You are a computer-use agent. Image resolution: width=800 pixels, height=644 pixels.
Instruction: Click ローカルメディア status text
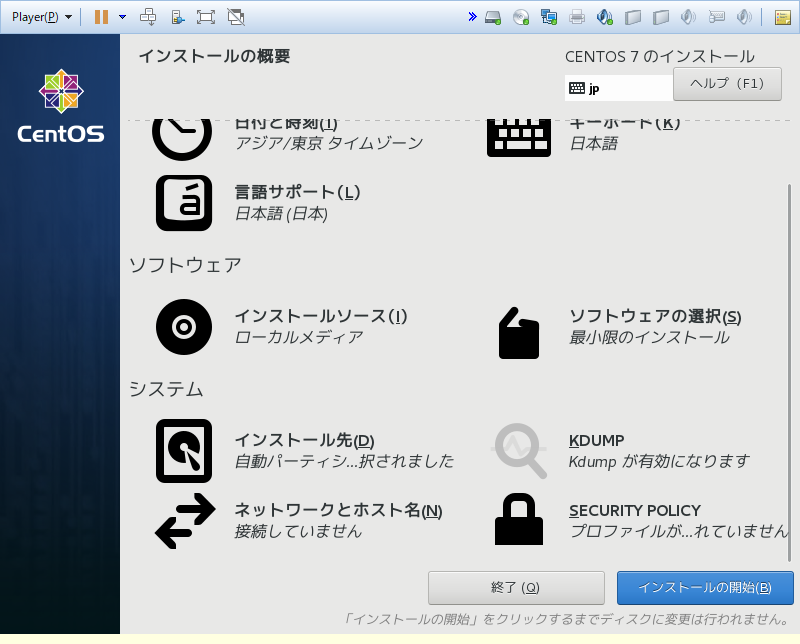tap(298, 337)
